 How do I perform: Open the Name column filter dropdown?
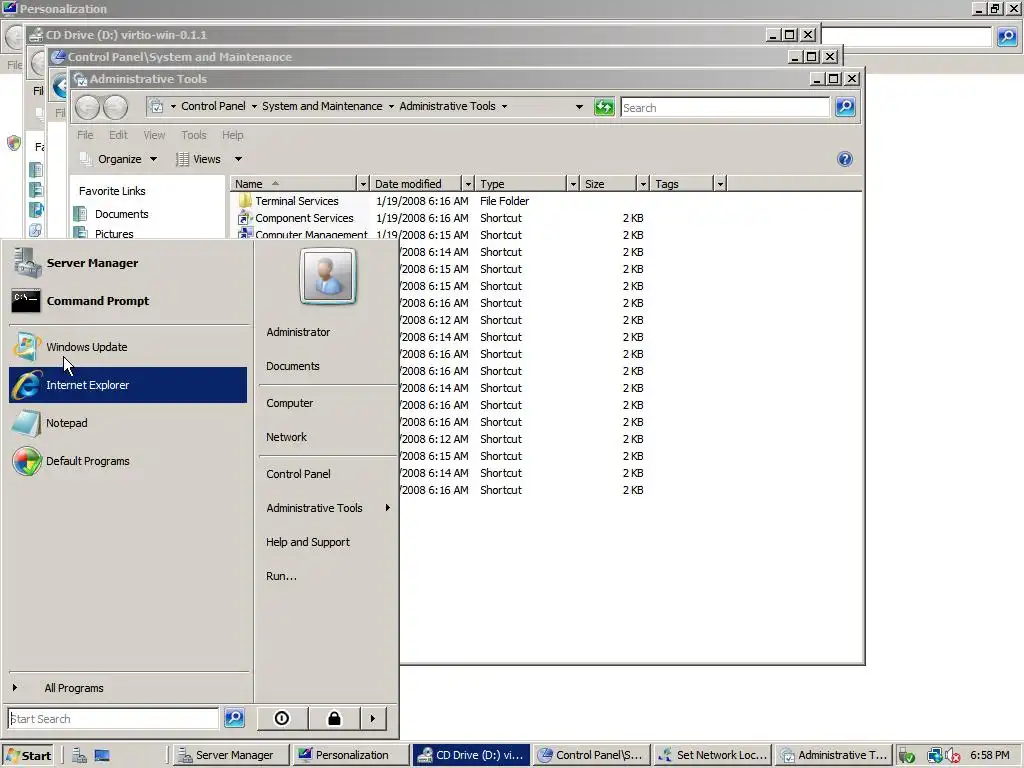click(363, 184)
